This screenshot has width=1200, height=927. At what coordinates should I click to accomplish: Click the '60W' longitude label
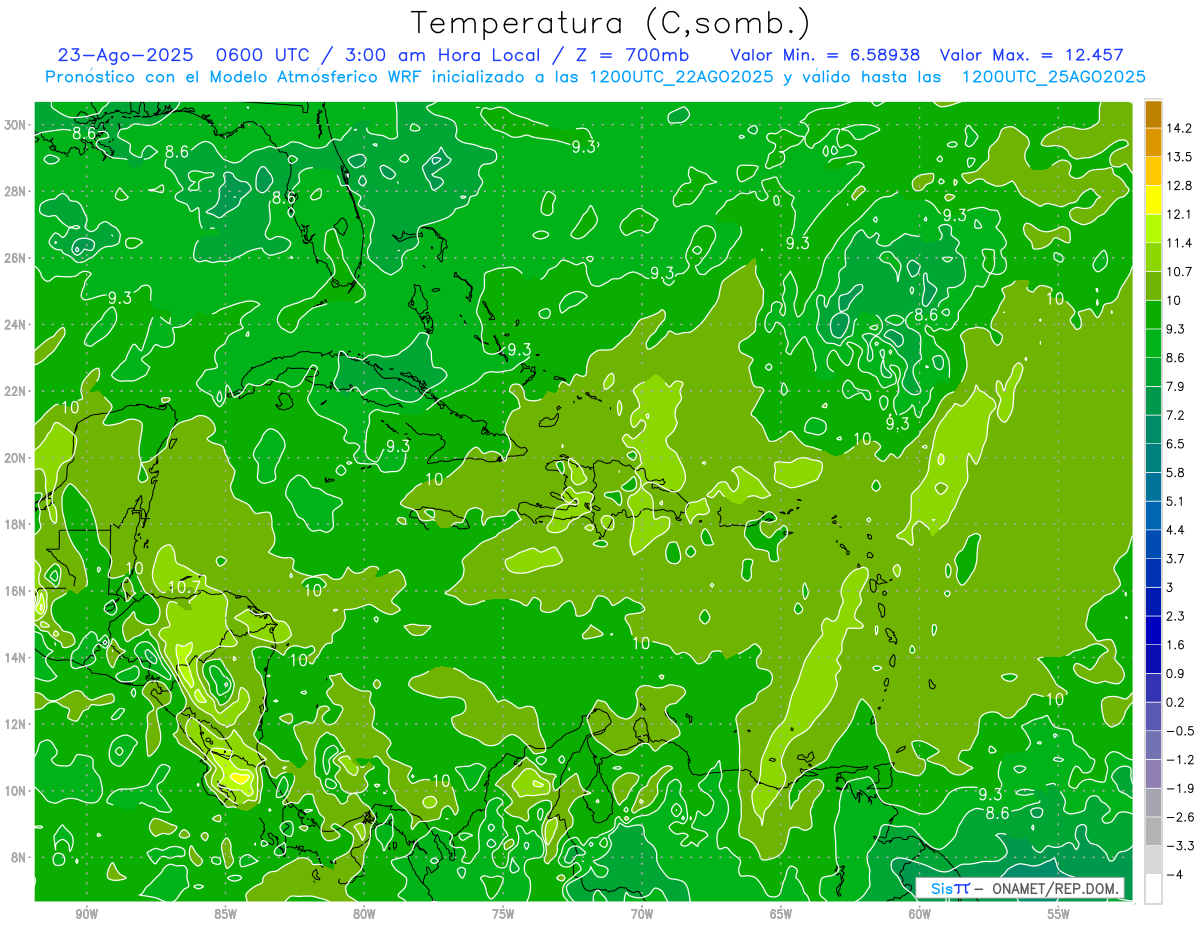click(919, 915)
